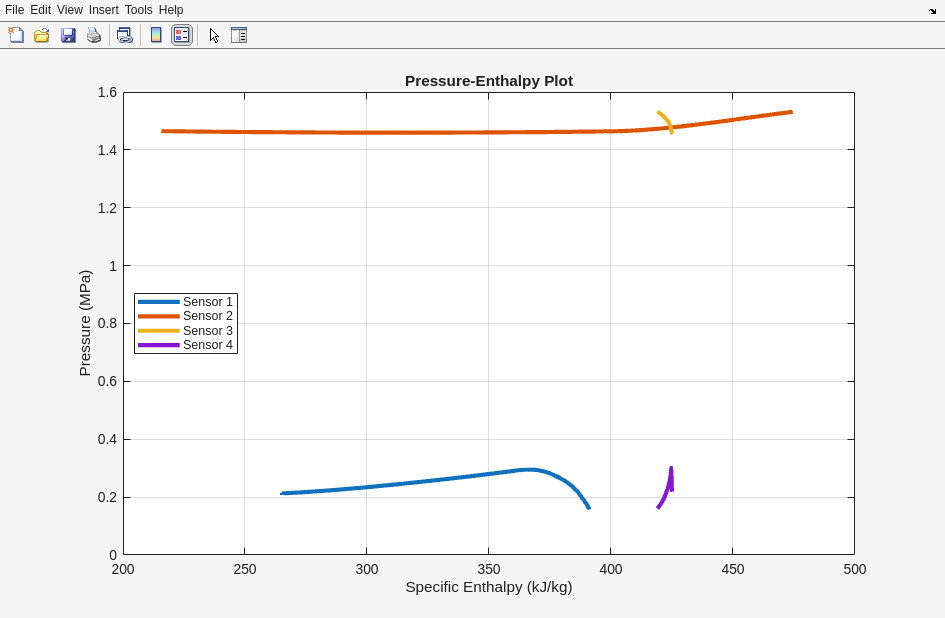
Task: Click the x-axis tick label 400
Action: (x=611, y=569)
